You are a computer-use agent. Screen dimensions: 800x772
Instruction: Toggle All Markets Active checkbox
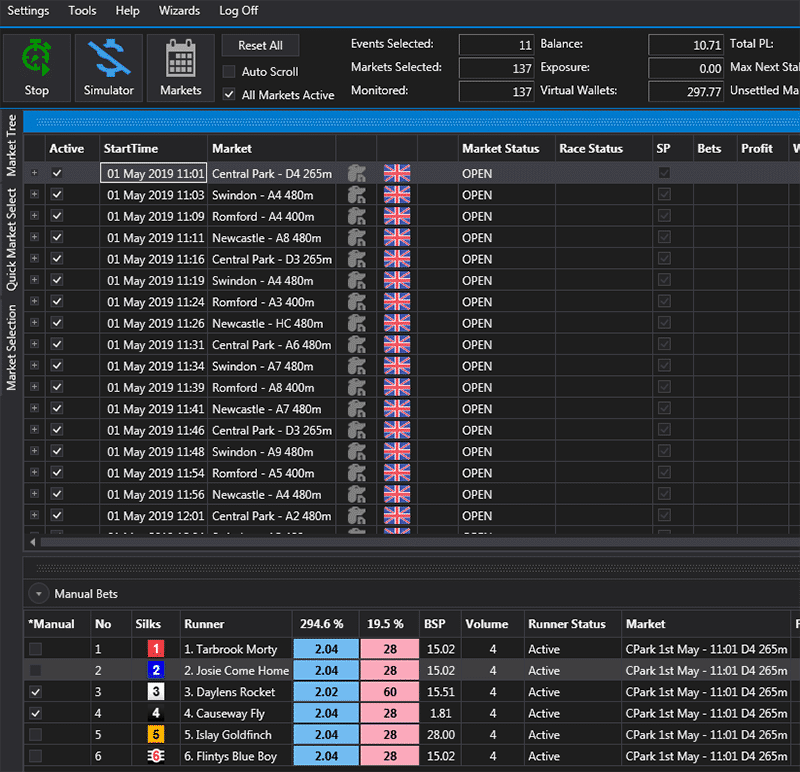click(x=229, y=95)
